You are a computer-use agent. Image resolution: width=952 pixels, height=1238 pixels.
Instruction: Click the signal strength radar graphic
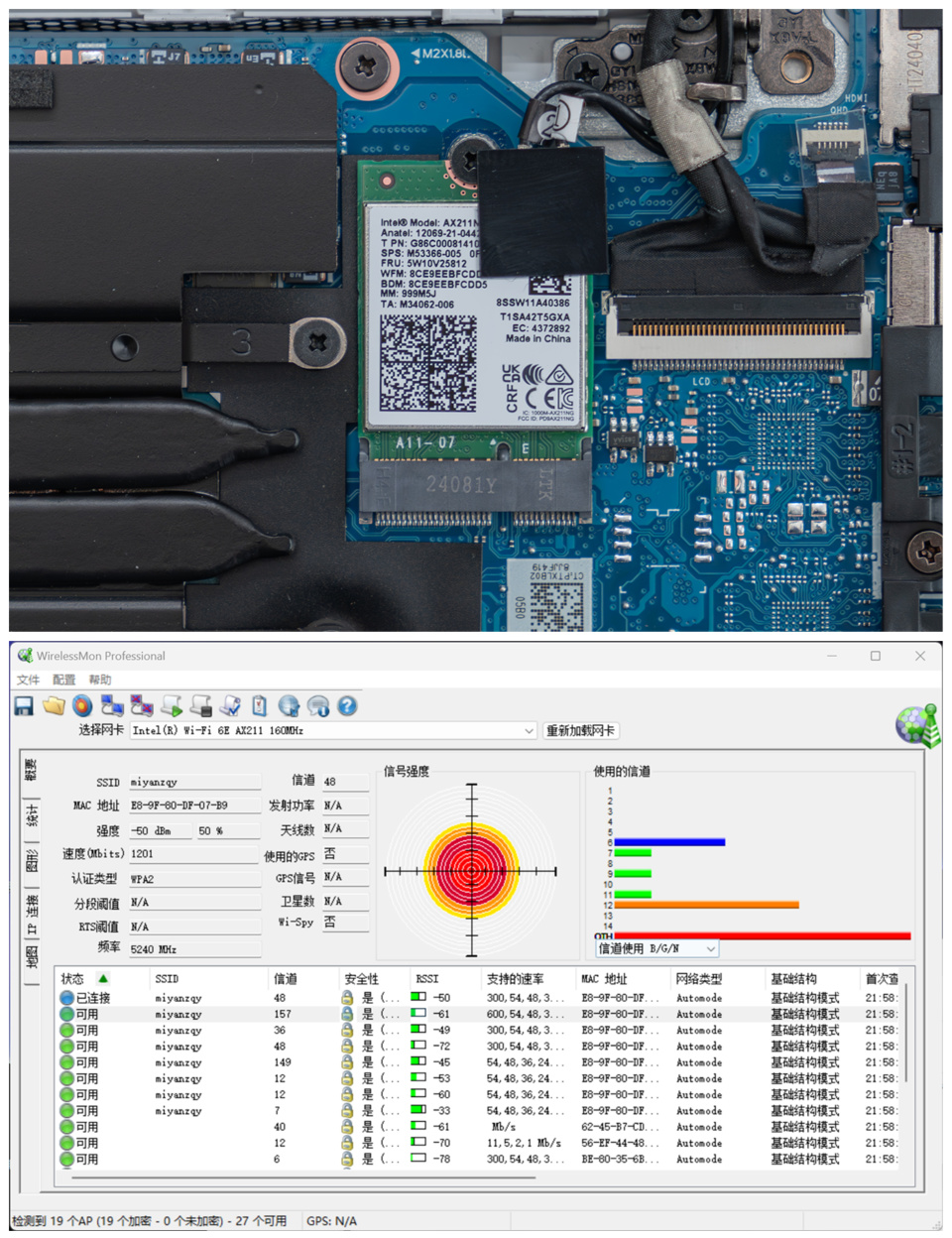[472, 871]
